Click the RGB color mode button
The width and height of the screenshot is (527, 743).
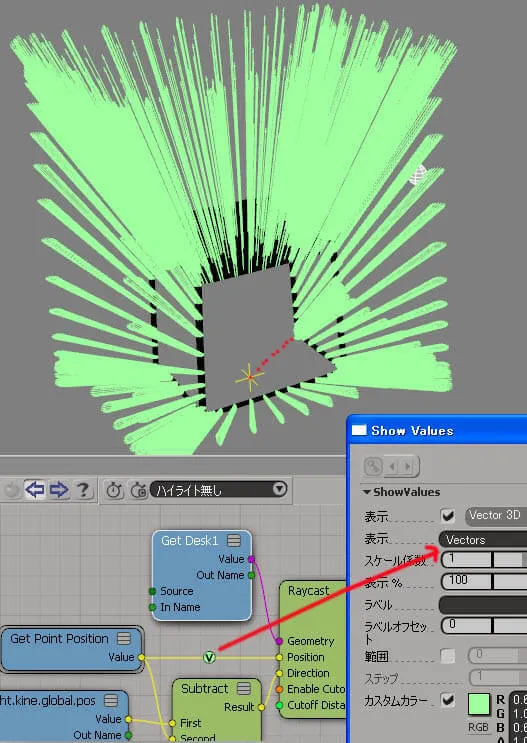pyautogui.click(x=479, y=727)
